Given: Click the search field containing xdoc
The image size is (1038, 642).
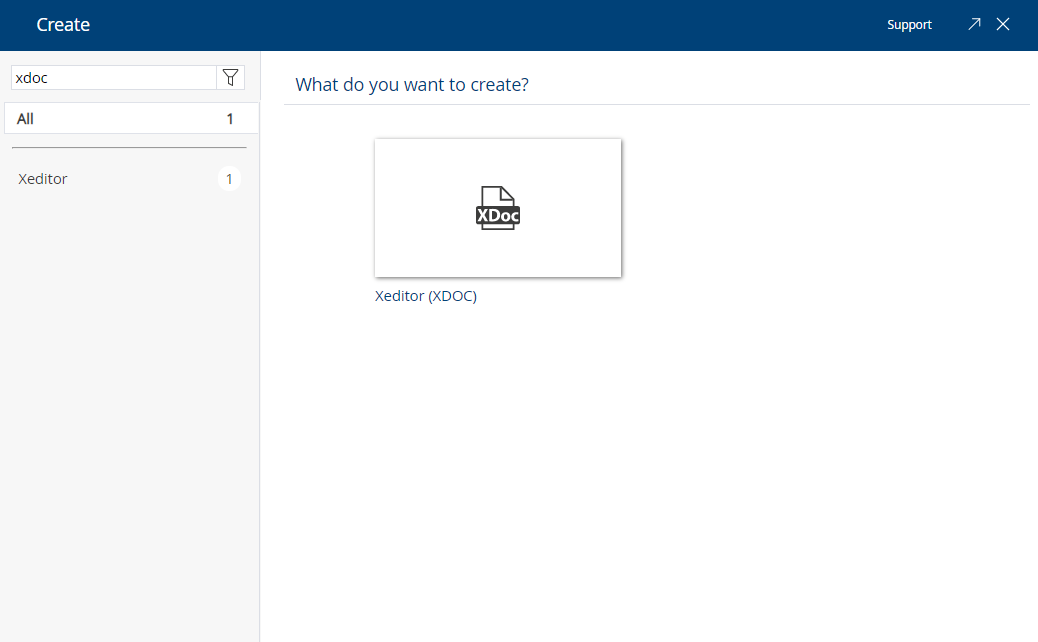Looking at the screenshot, I should (114, 77).
